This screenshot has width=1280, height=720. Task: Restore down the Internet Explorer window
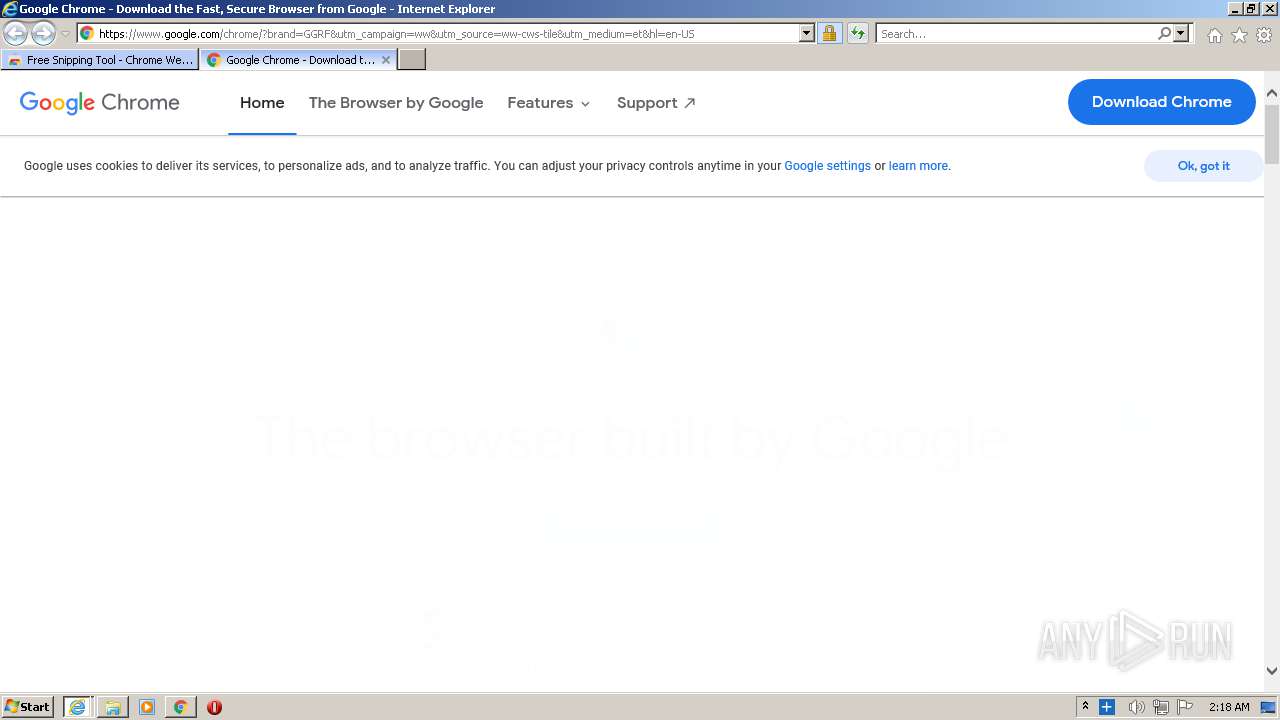coord(1251,8)
